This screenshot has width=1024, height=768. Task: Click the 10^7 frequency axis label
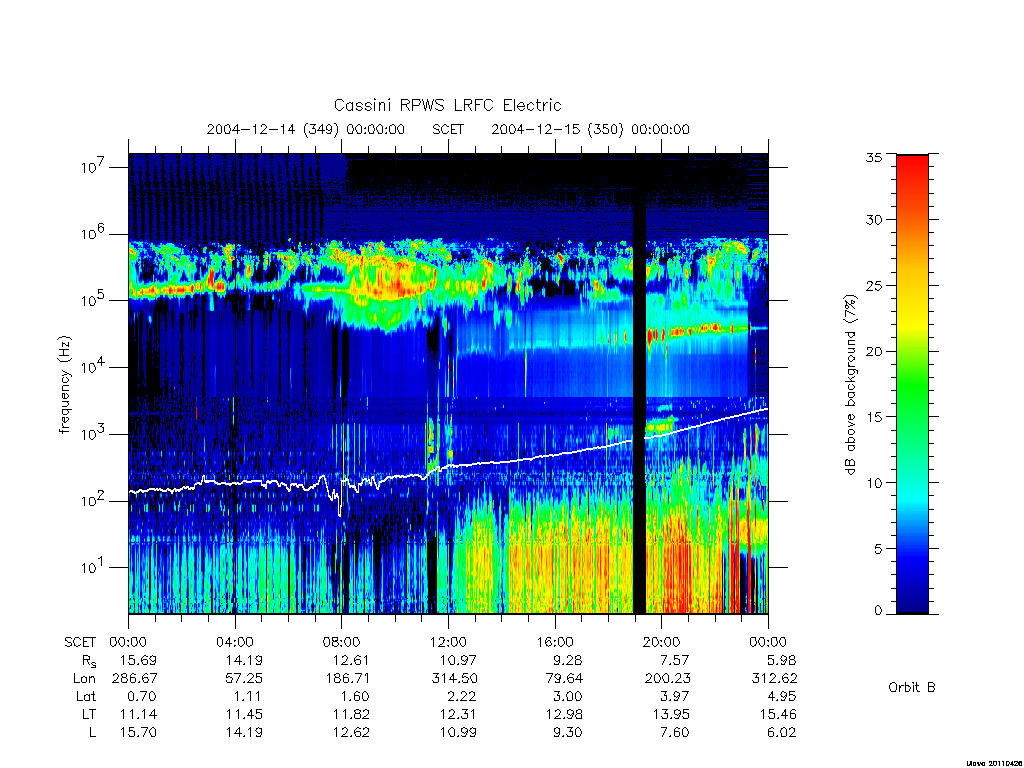[x=93, y=167]
